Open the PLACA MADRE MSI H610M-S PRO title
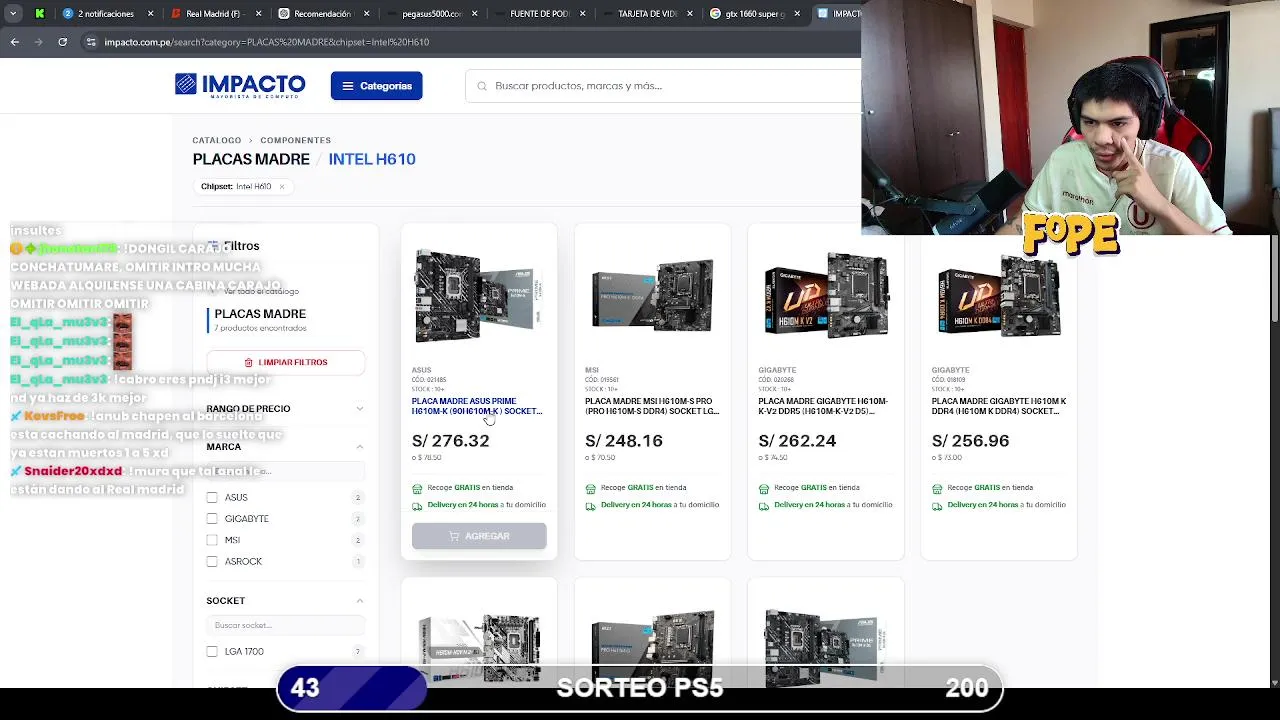 pyautogui.click(x=652, y=406)
